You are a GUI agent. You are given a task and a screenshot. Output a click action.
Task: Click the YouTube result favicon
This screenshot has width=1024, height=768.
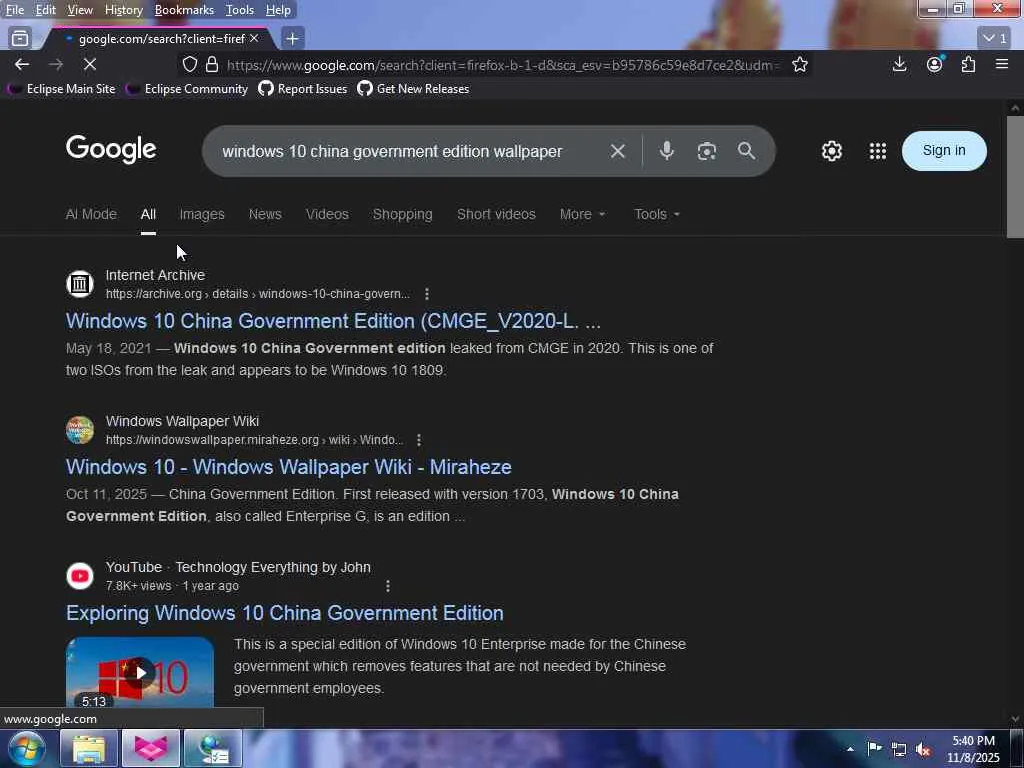tap(80, 576)
